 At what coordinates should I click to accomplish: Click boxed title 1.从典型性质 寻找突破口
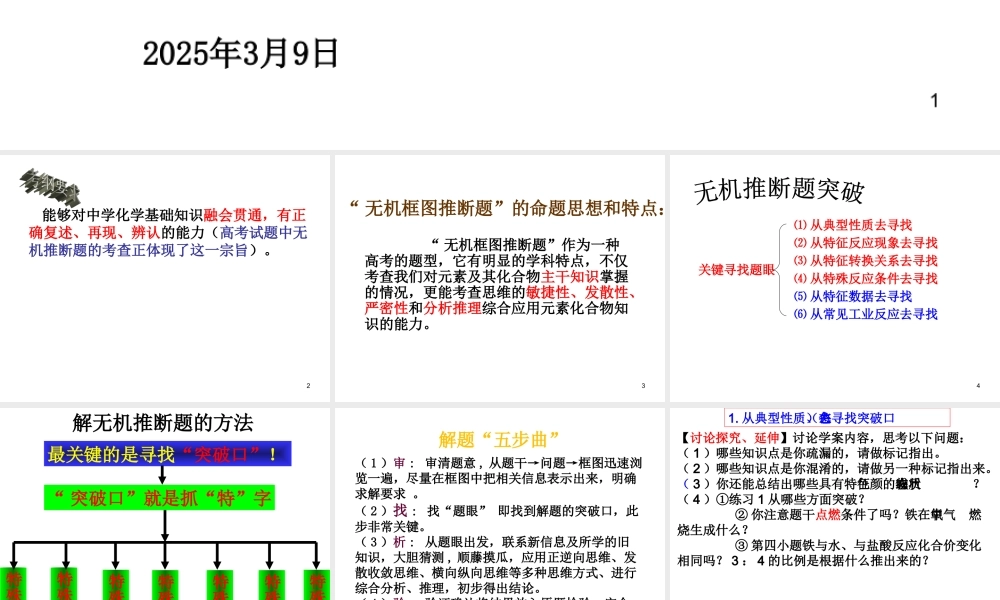tap(837, 418)
